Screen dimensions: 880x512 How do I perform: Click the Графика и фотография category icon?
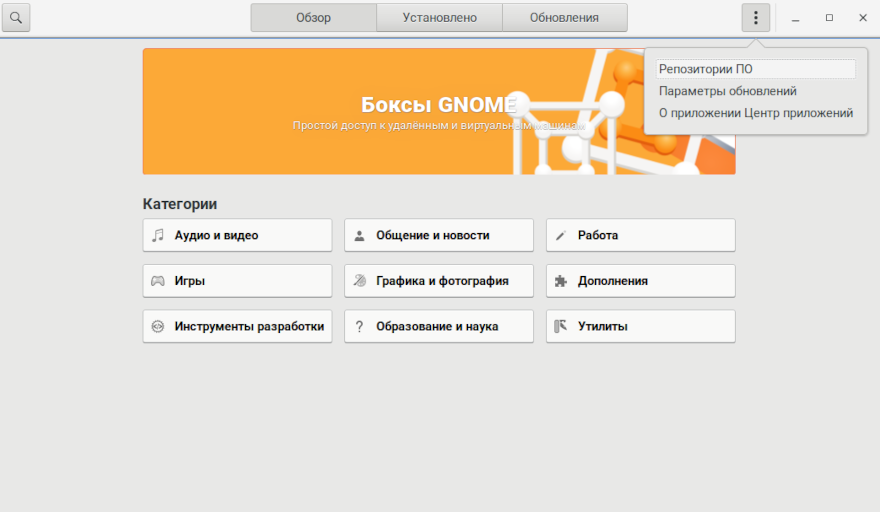[360, 281]
